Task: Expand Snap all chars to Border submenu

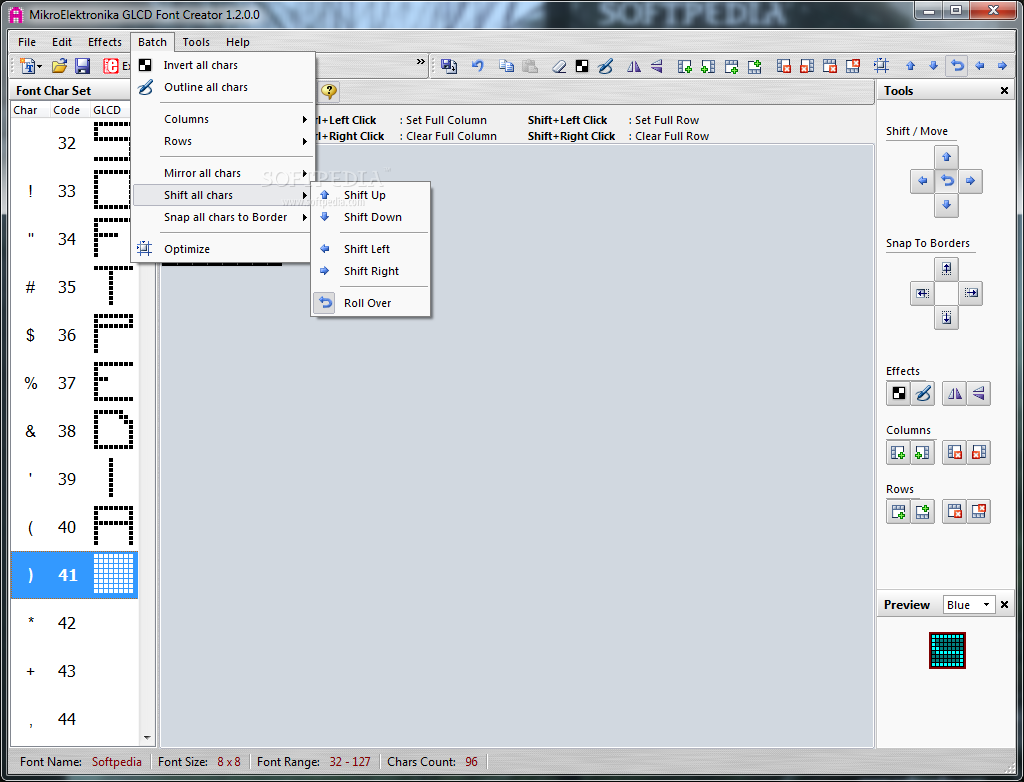Action: (x=223, y=217)
